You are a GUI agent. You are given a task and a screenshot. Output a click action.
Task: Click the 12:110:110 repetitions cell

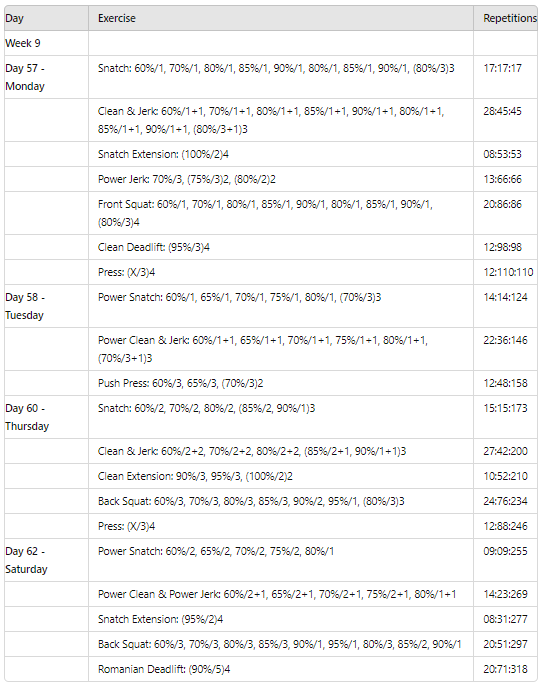tap(505, 272)
